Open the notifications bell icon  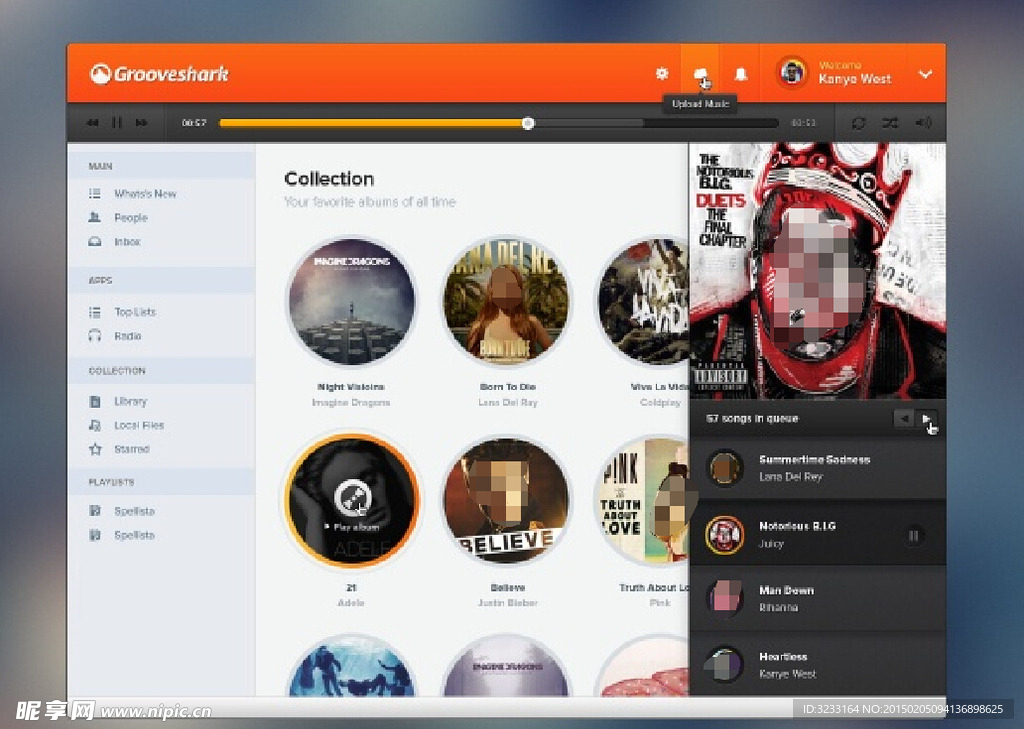click(x=741, y=74)
